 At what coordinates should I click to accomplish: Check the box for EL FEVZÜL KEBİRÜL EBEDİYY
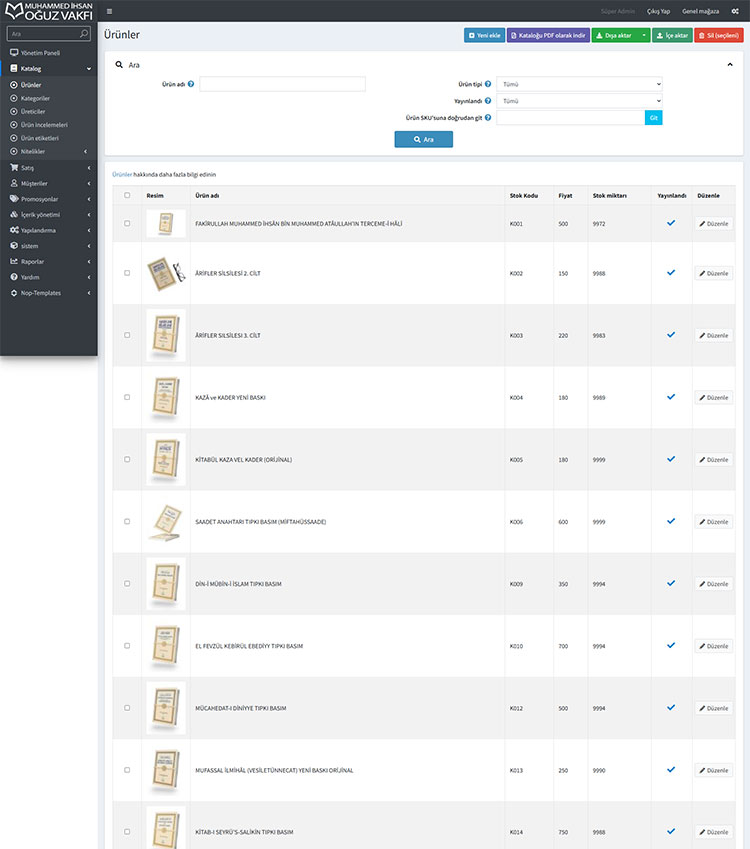click(127, 645)
